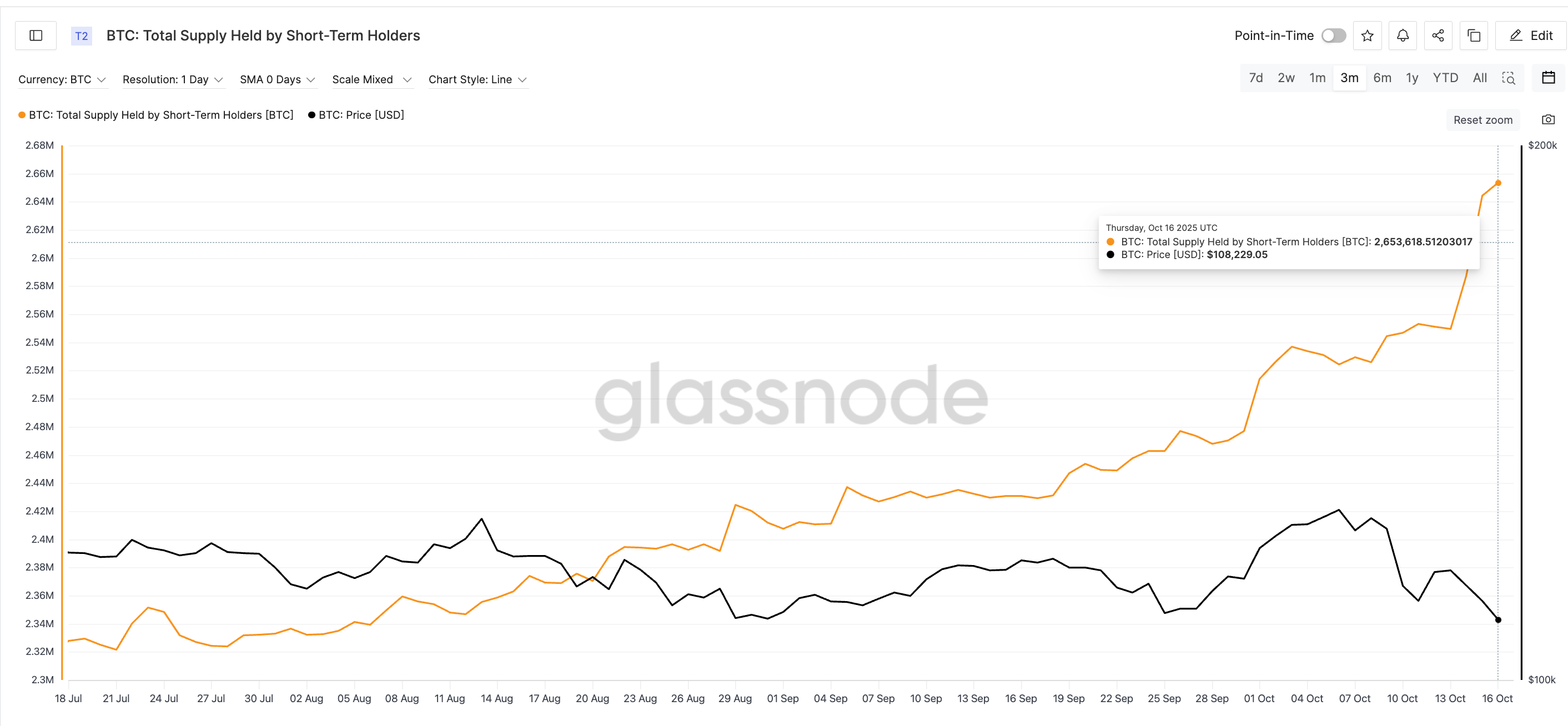1568x726 pixels.
Task: Open the share icon options
Action: click(1438, 36)
